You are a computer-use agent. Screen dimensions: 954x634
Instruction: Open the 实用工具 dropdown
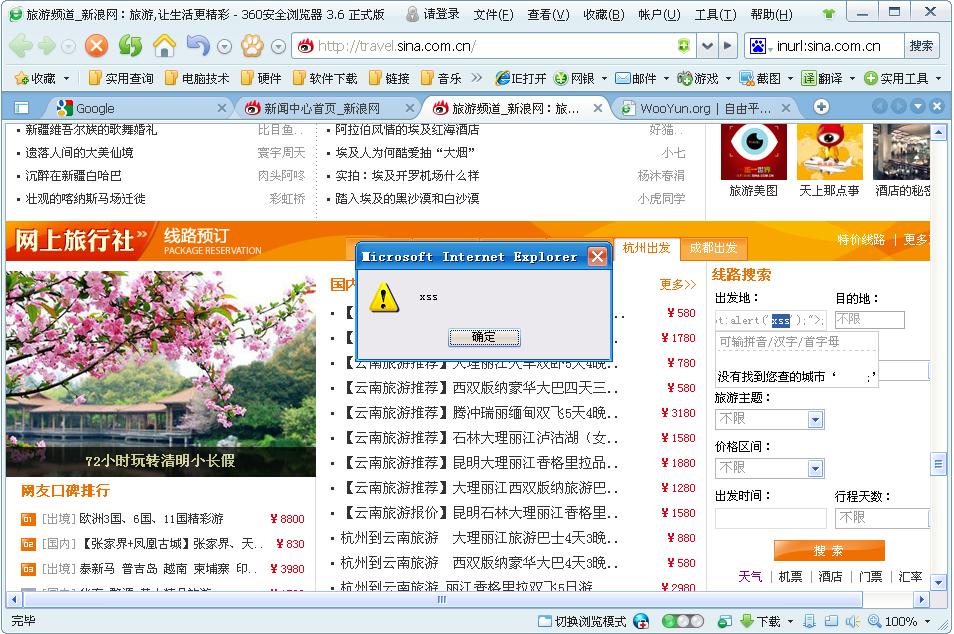(903, 78)
